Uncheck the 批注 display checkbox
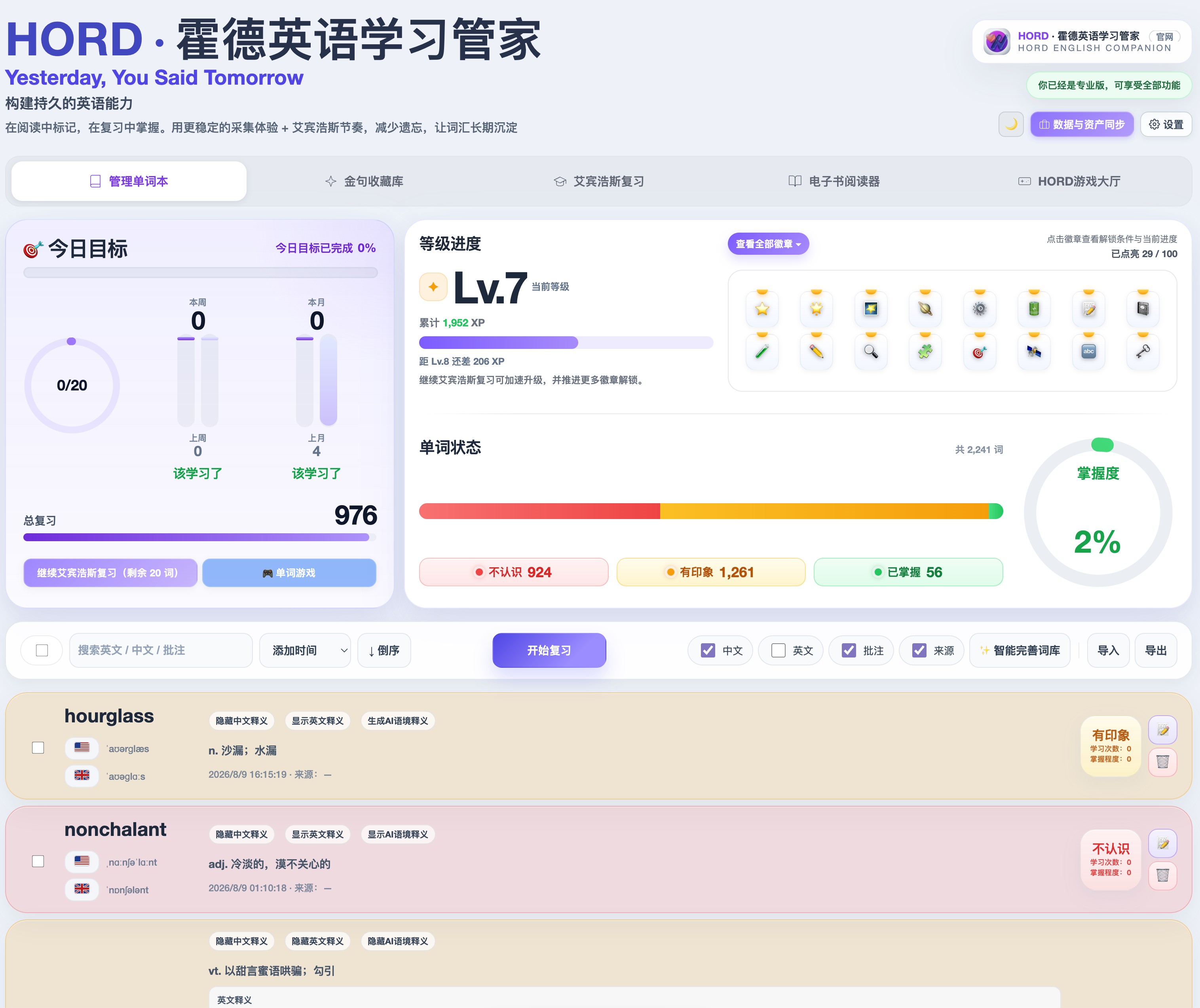1200x1008 pixels. [849, 650]
